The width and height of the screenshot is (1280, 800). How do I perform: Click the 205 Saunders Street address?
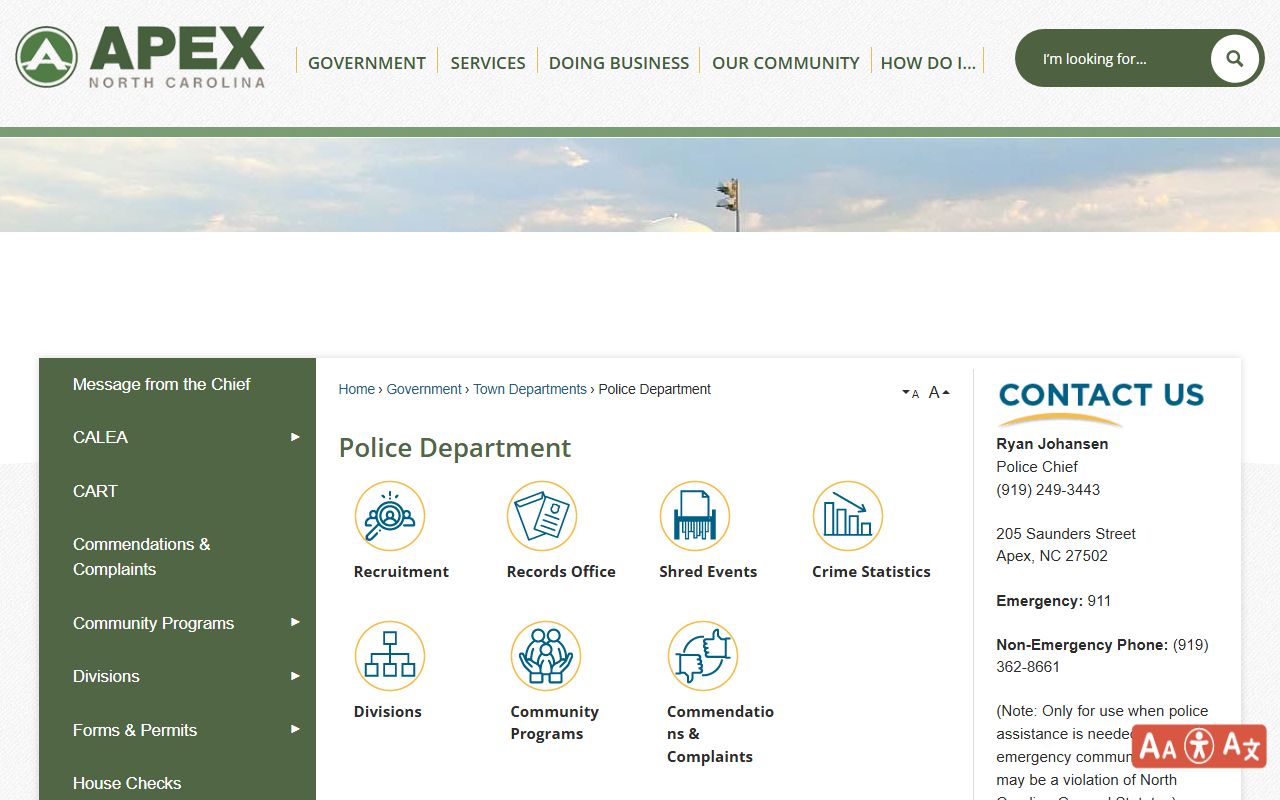[1066, 534]
